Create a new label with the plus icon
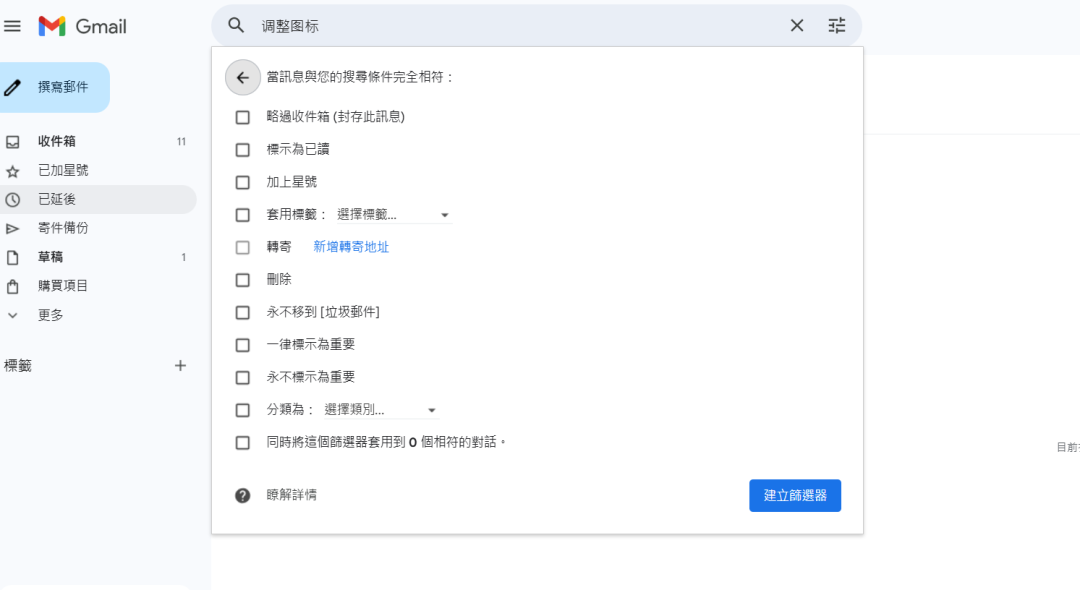The height and width of the screenshot is (590, 1080). [180, 365]
